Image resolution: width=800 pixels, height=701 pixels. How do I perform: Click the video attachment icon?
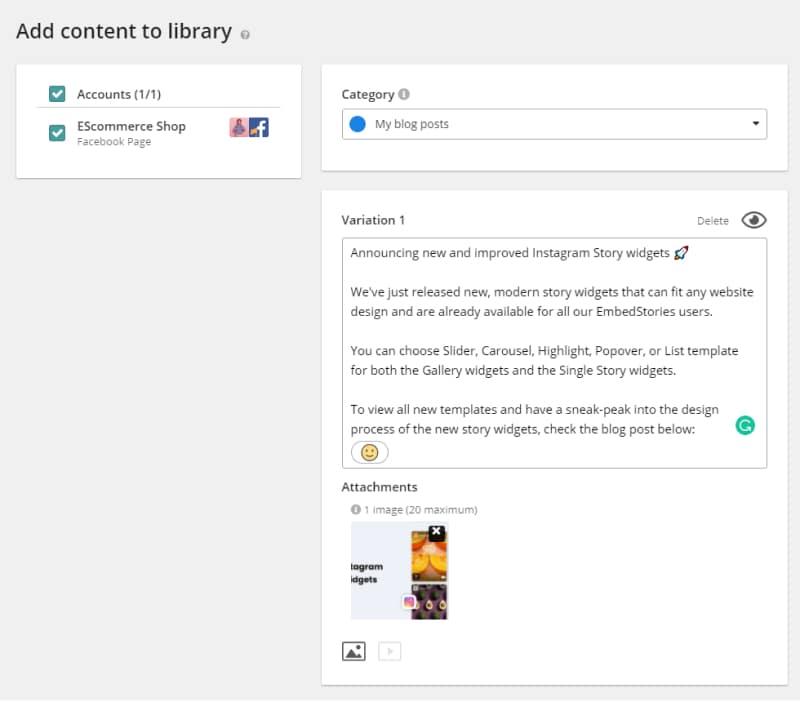pyautogui.click(x=389, y=652)
